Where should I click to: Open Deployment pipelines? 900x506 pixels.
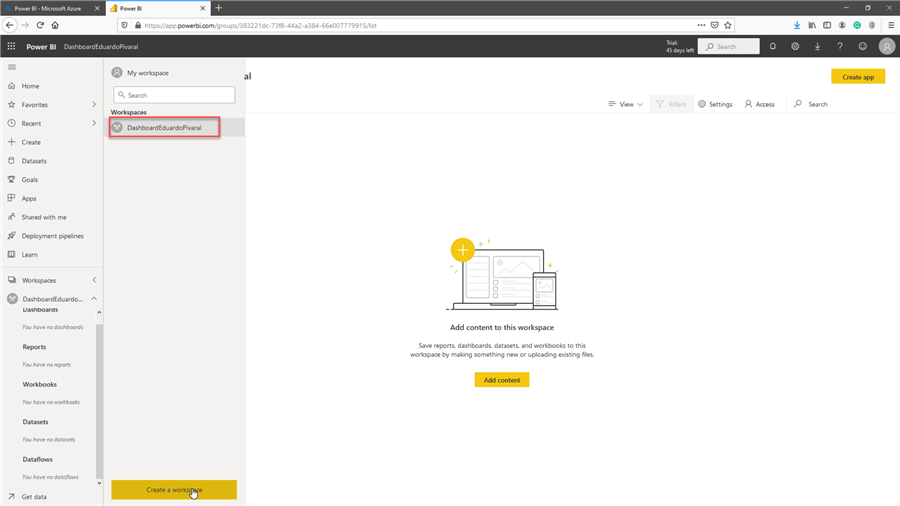pyautogui.click(x=52, y=236)
